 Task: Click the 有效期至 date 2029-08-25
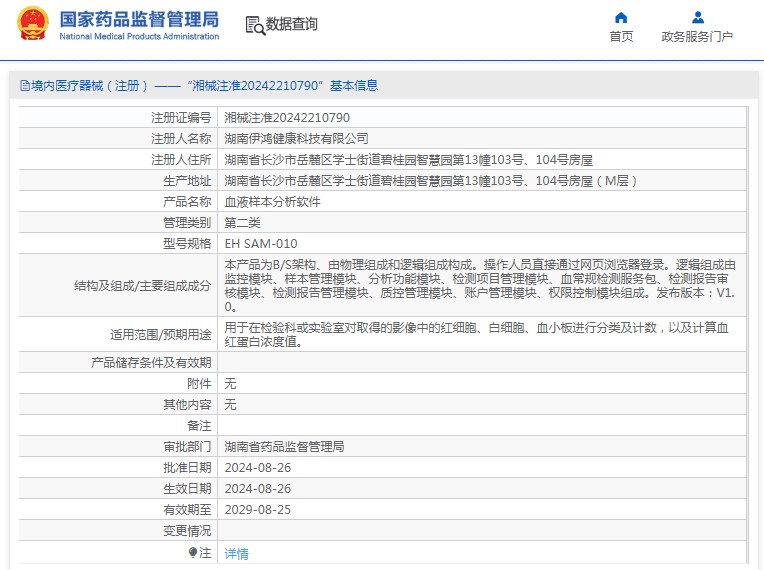tap(257, 509)
